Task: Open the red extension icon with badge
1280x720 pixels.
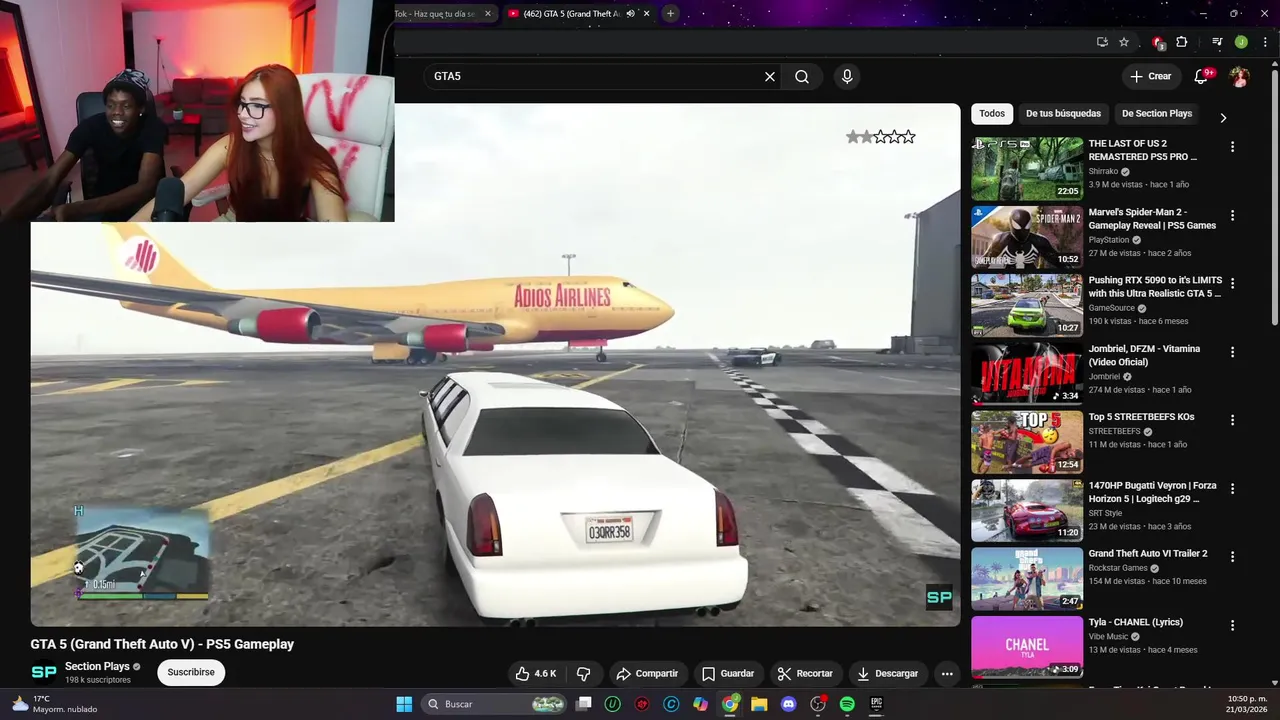Action: (x=1158, y=42)
